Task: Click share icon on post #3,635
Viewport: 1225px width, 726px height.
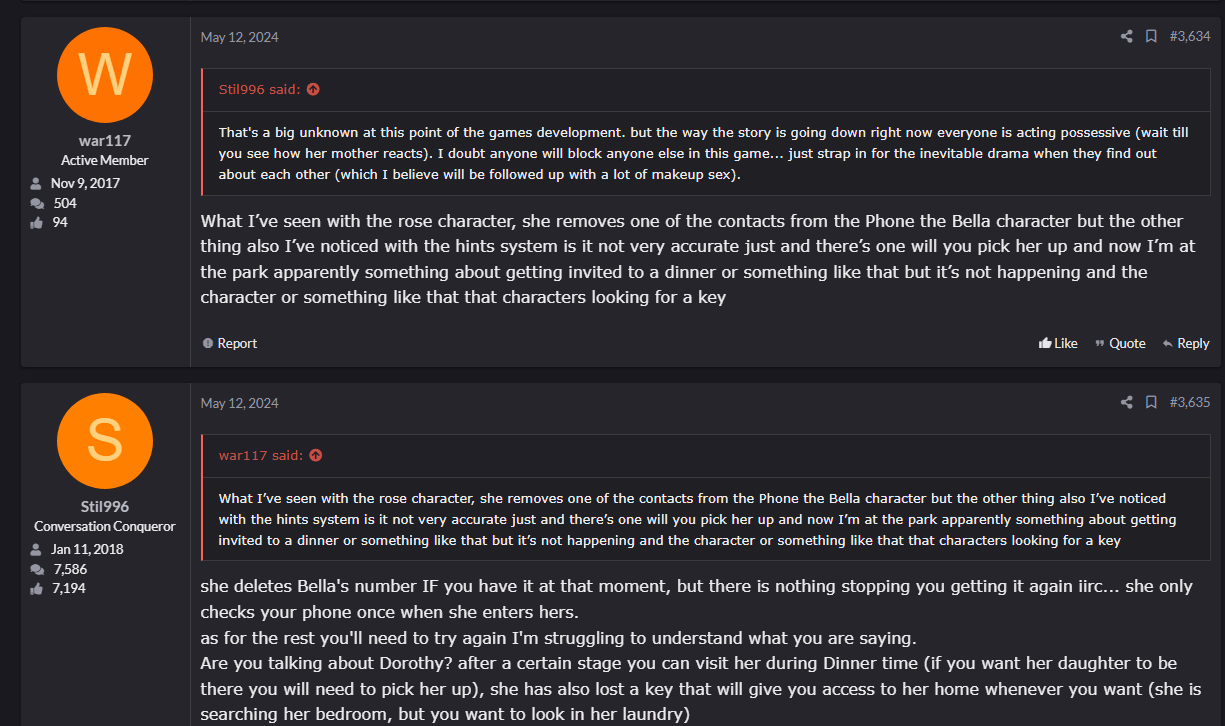Action: pyautogui.click(x=1126, y=403)
